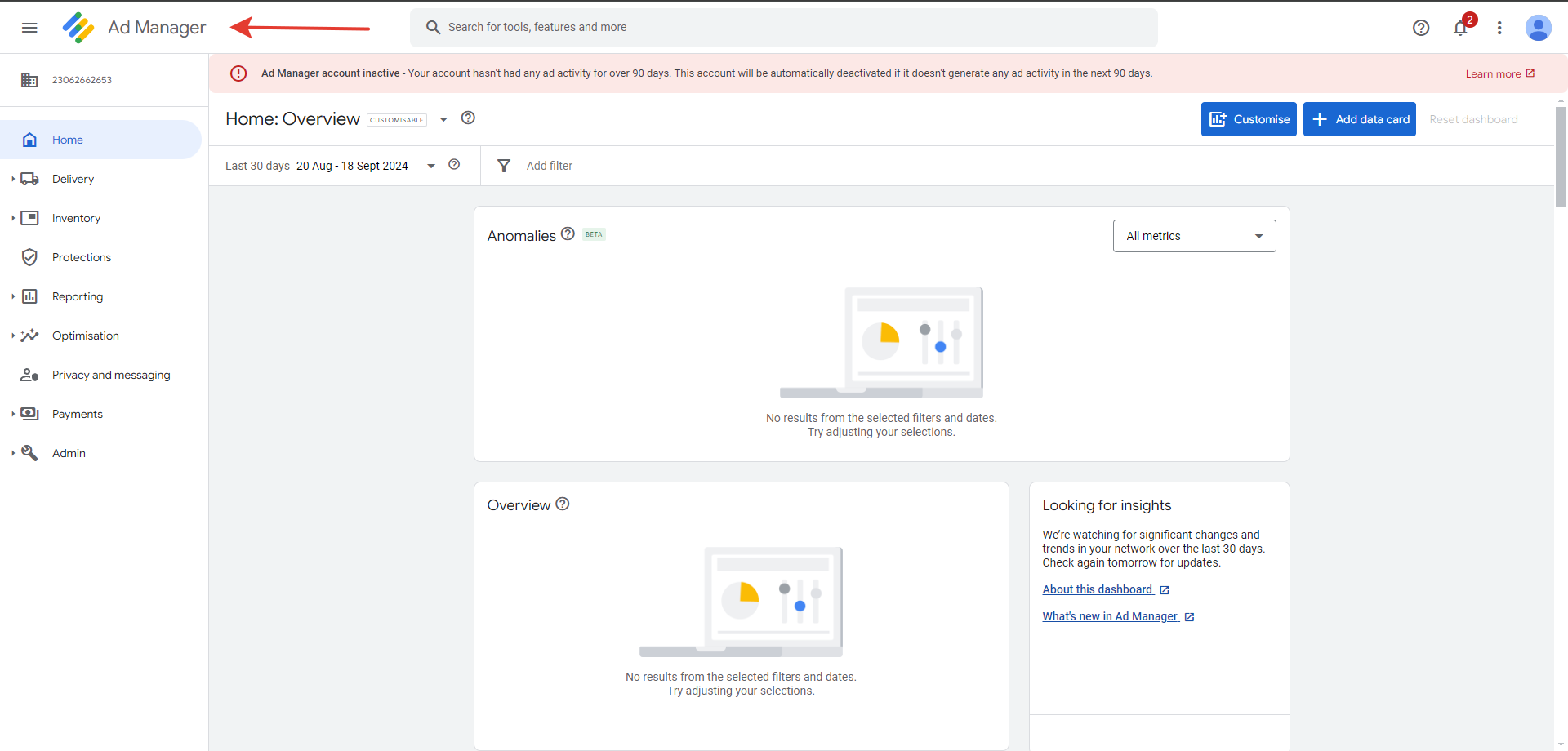Click the Ad Manager logo icon

pyautogui.click(x=78, y=28)
